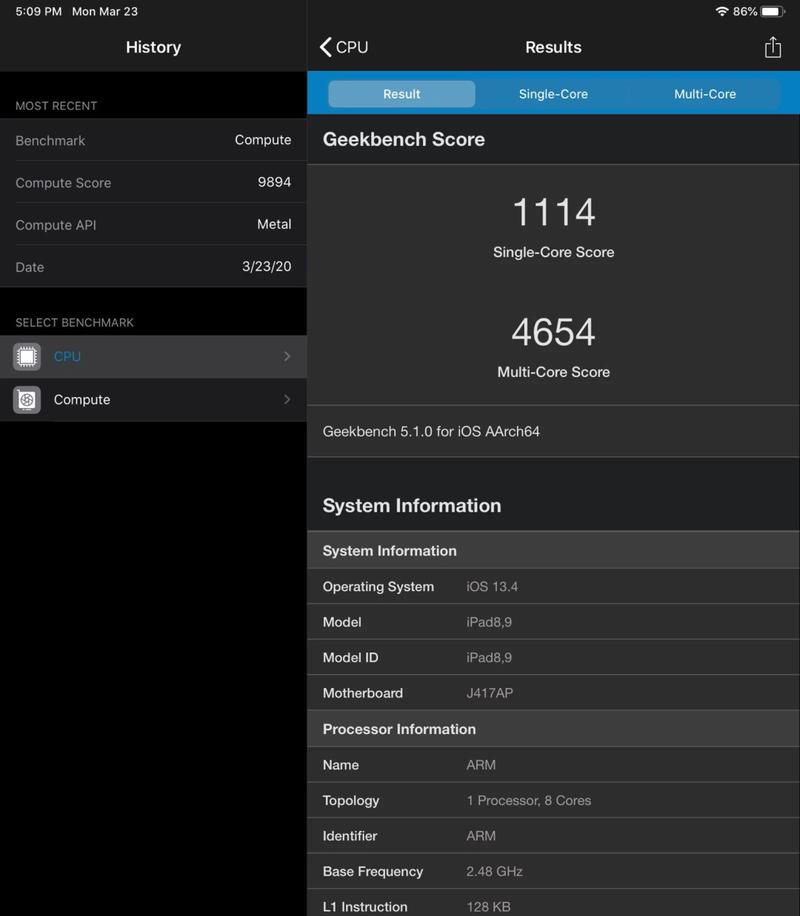
Task: Select the Date value 3/23/20
Action: pyautogui.click(x=266, y=266)
